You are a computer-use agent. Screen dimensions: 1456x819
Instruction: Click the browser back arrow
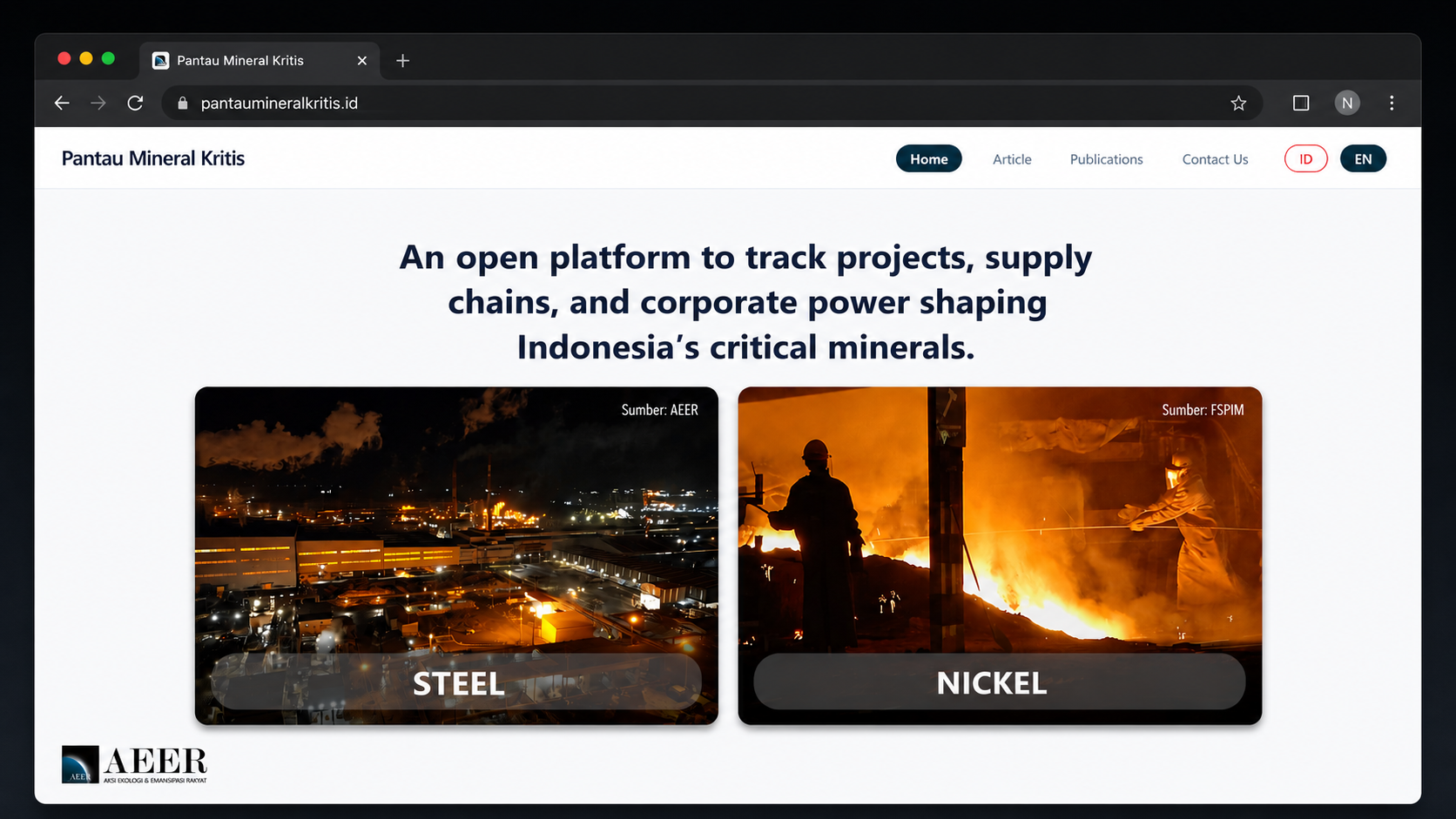62,103
